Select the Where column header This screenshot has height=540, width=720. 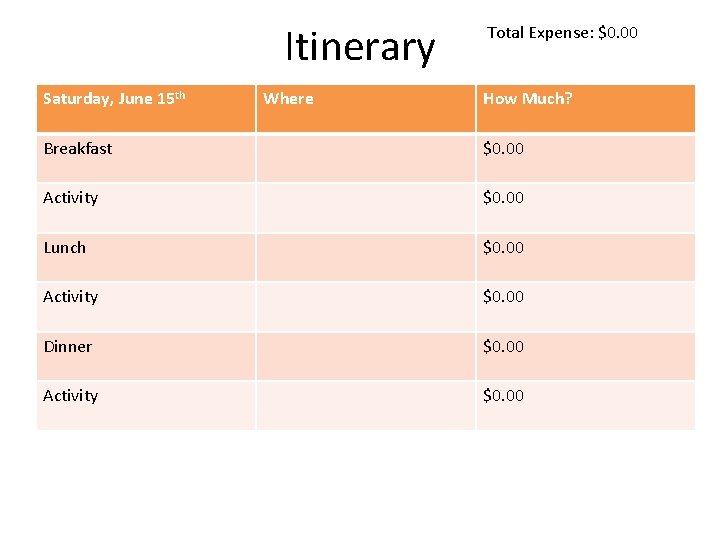288,99
